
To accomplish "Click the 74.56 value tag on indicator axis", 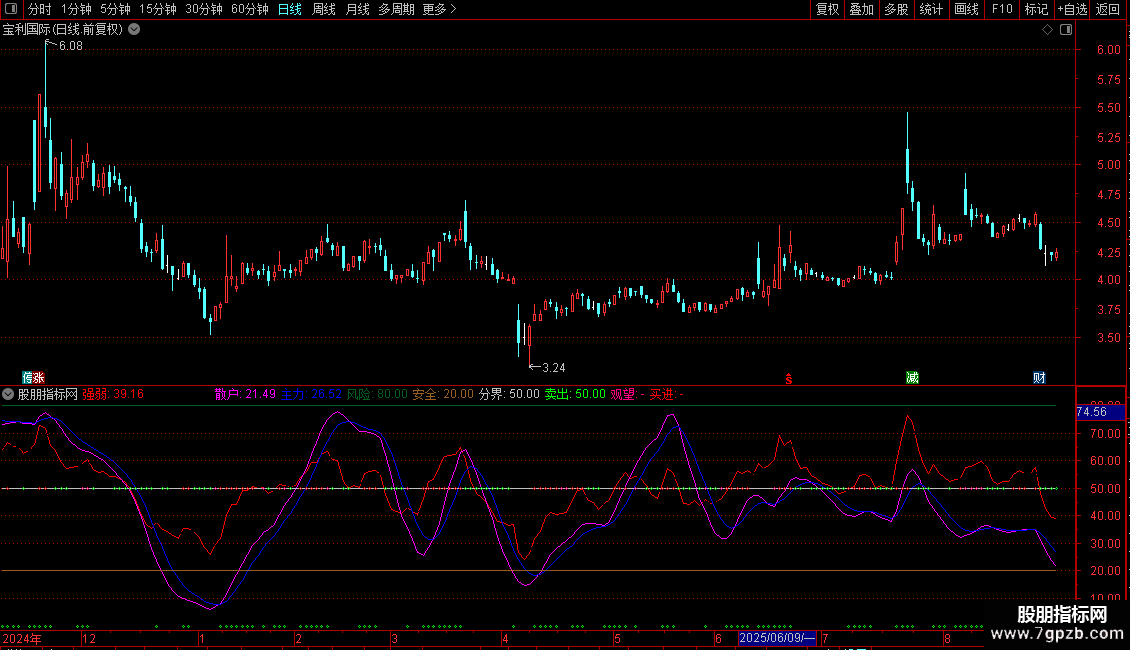I will click(x=1091, y=412).
